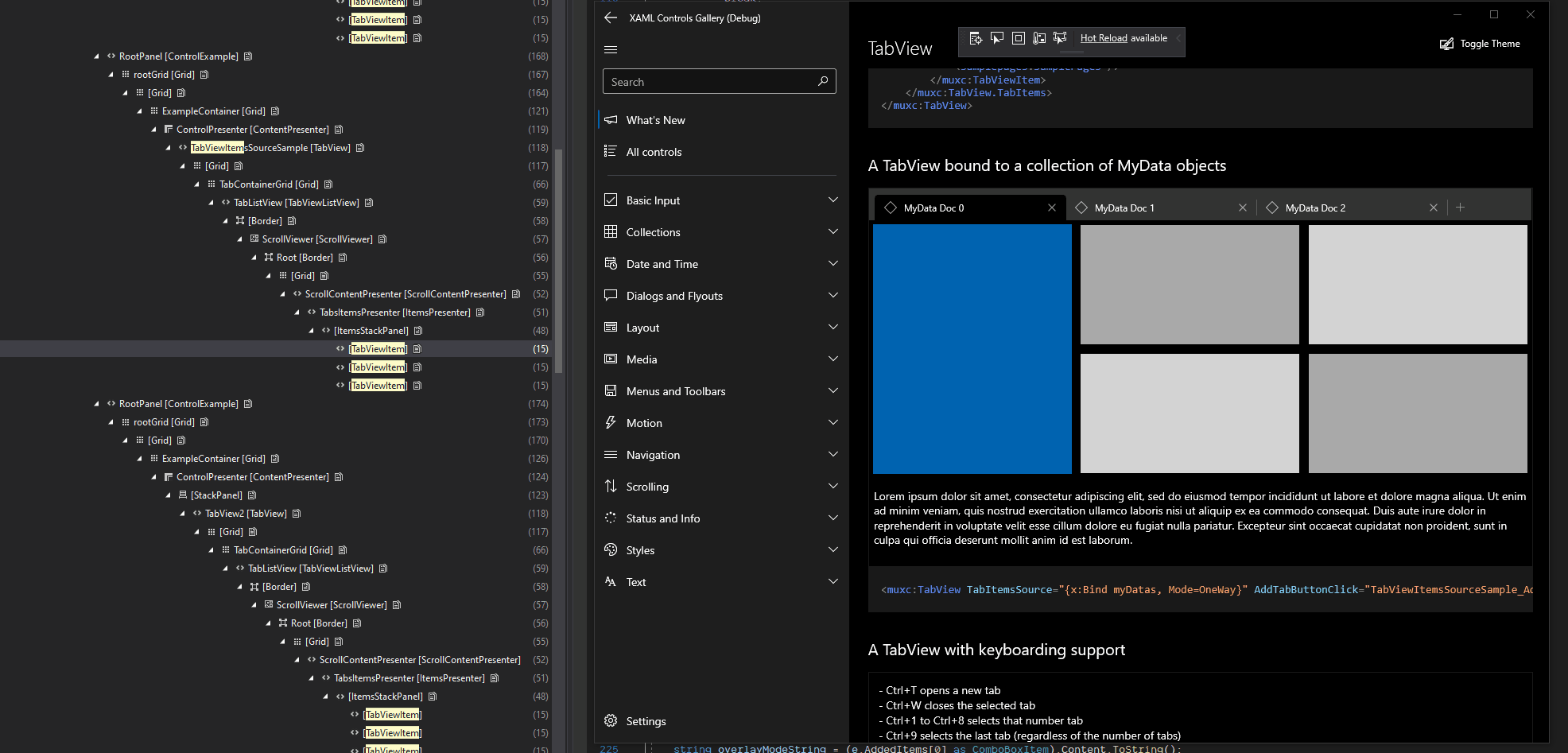The image size is (1568, 753).
Task: Enable element selection in the running application
Action: tap(997, 37)
